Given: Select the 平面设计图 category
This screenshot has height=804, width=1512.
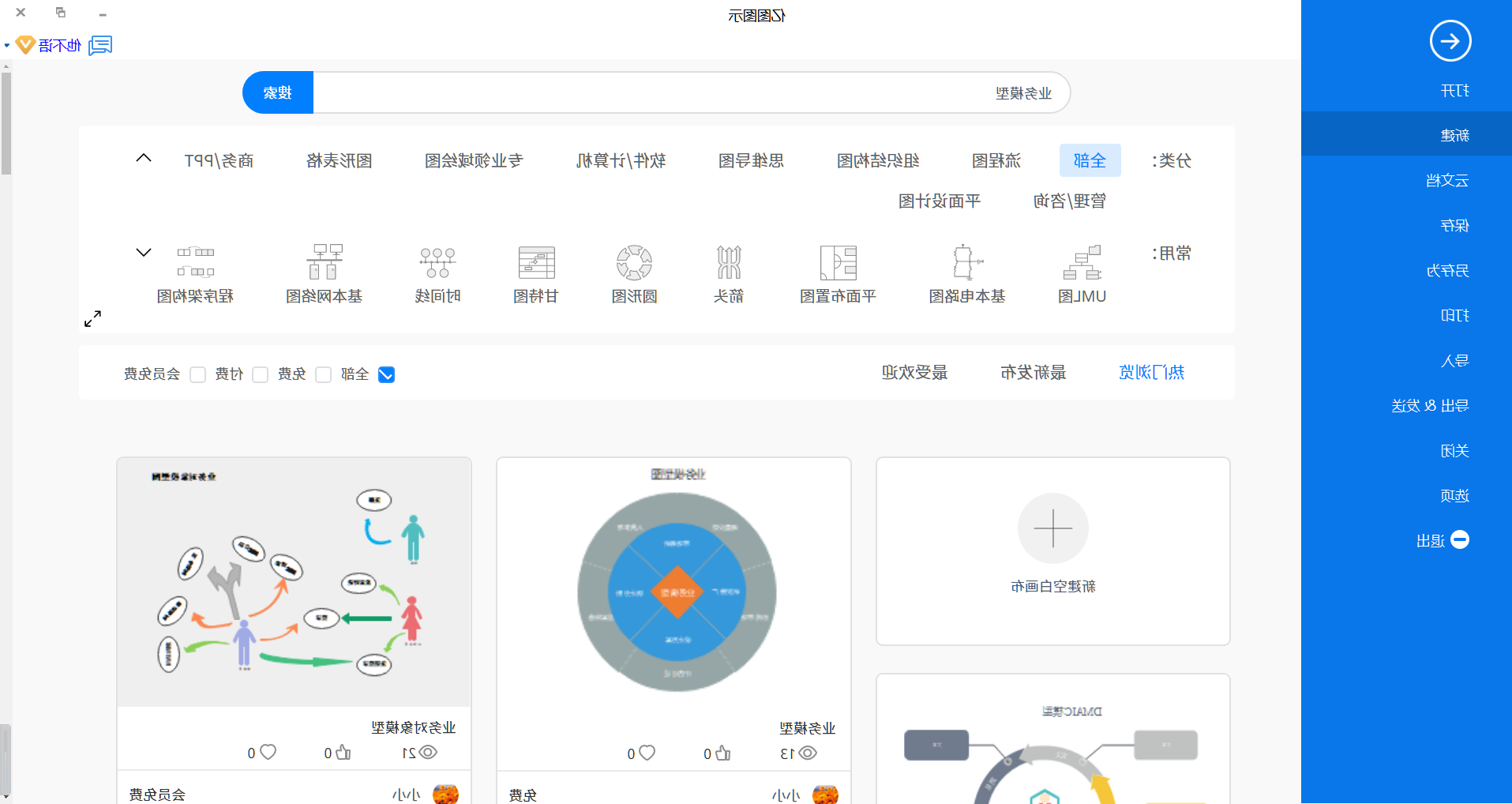Looking at the screenshot, I should tap(940, 201).
